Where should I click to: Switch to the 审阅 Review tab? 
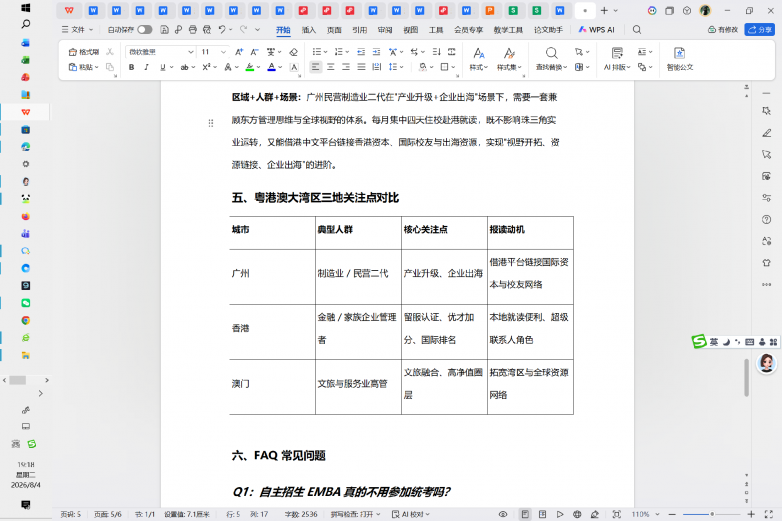385,30
